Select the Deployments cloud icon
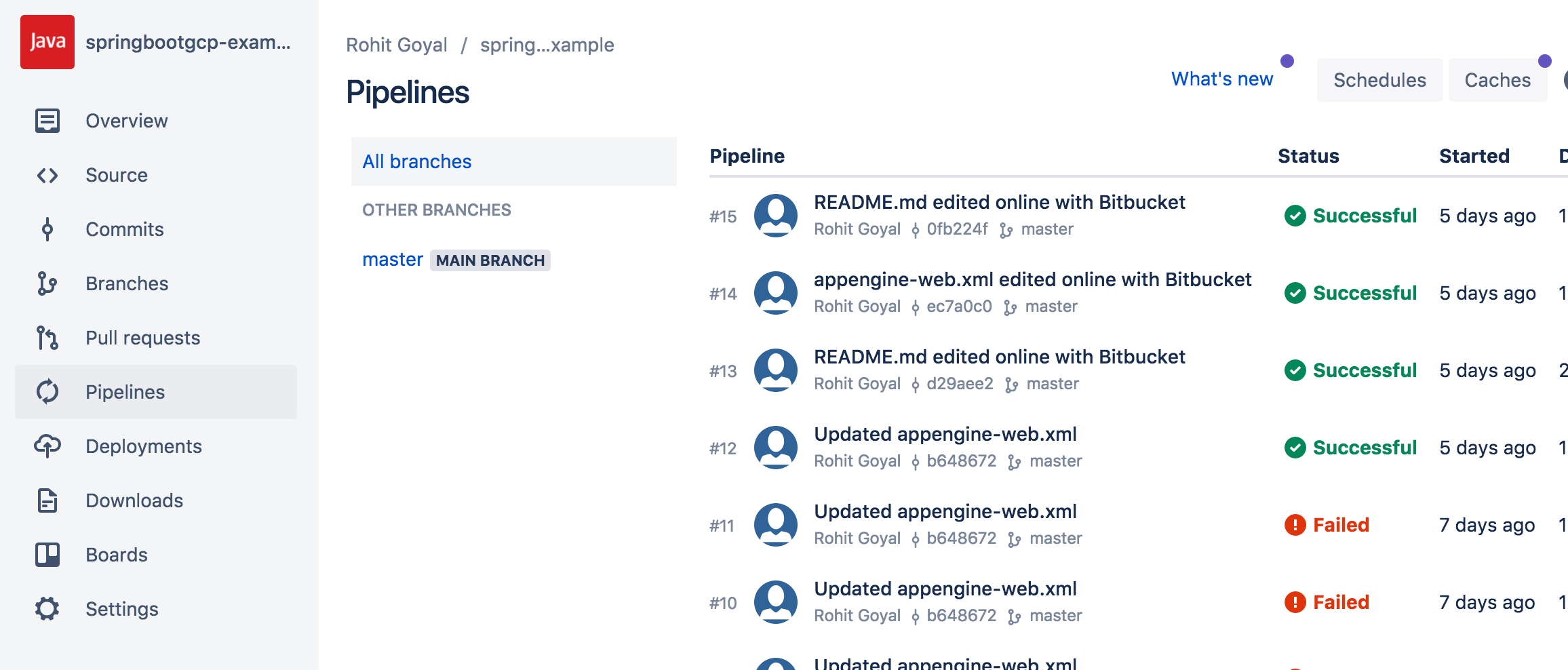 pos(47,446)
